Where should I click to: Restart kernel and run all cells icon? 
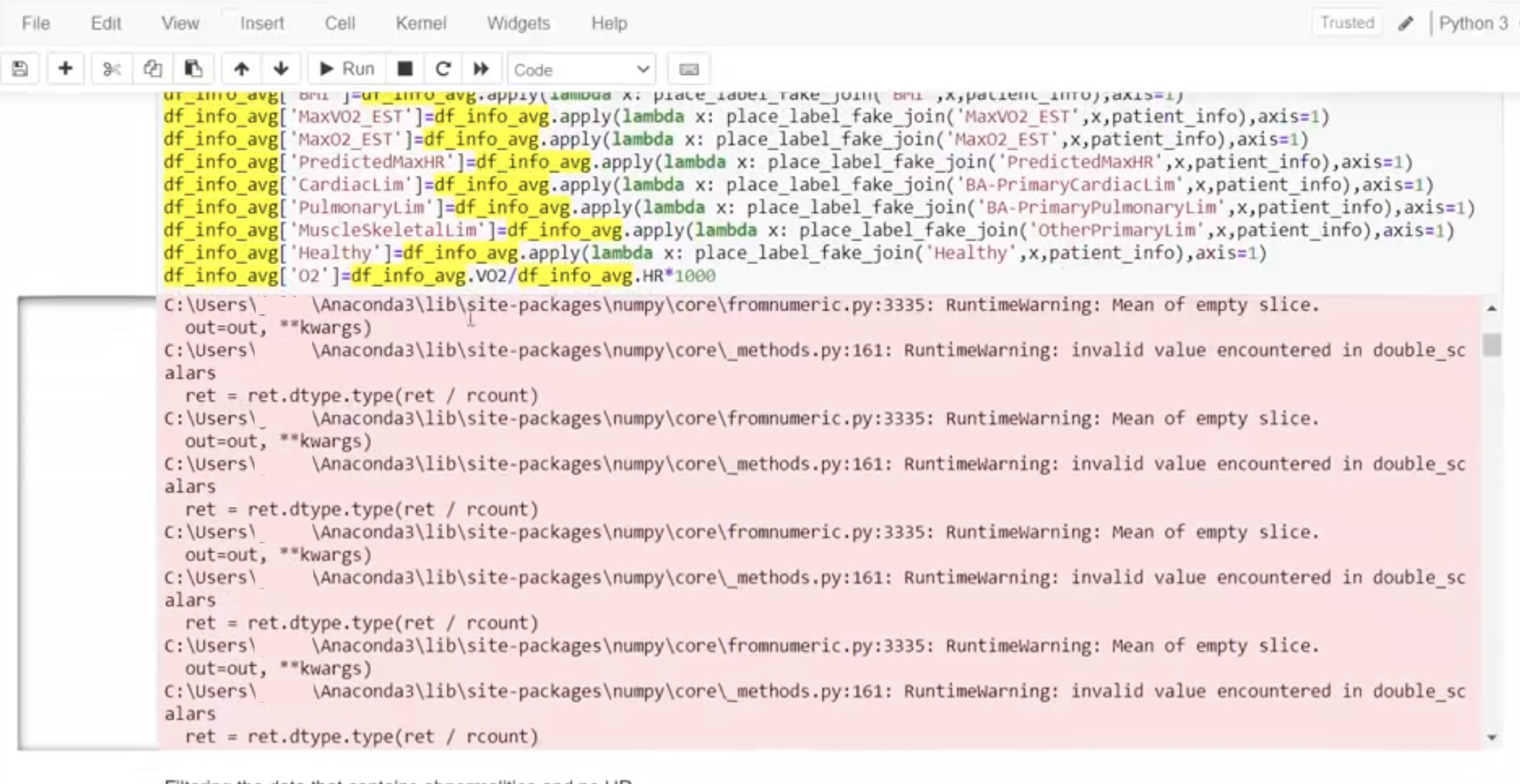(482, 70)
